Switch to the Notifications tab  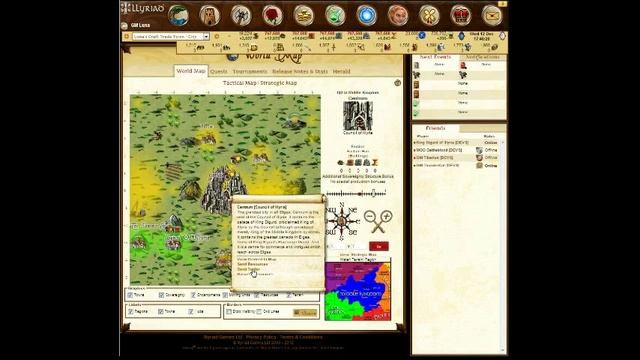tap(483, 58)
